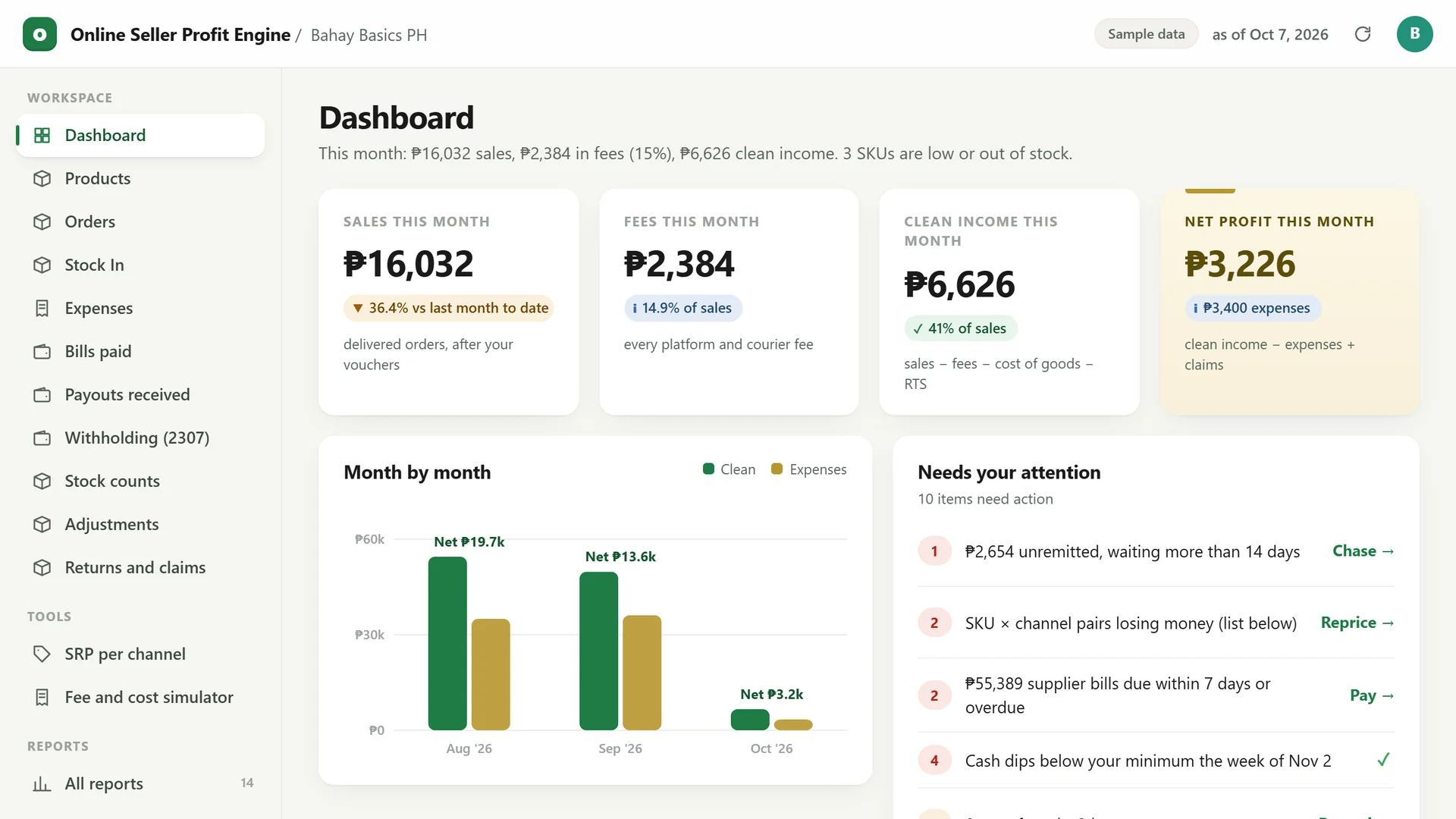Open Expenses menu label
The height and width of the screenshot is (819, 1456).
click(99, 308)
